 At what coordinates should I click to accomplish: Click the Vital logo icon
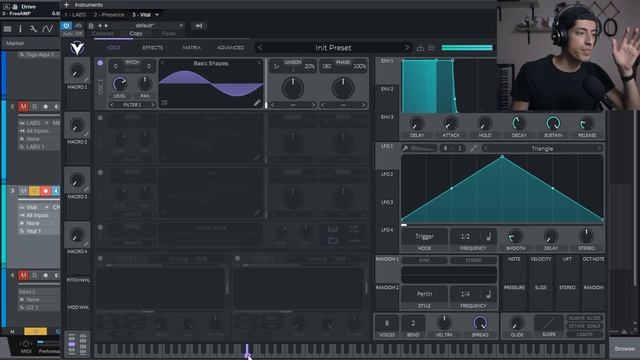click(77, 48)
